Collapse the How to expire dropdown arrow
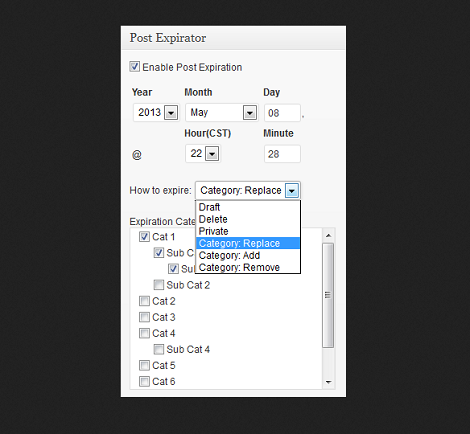 click(x=292, y=190)
